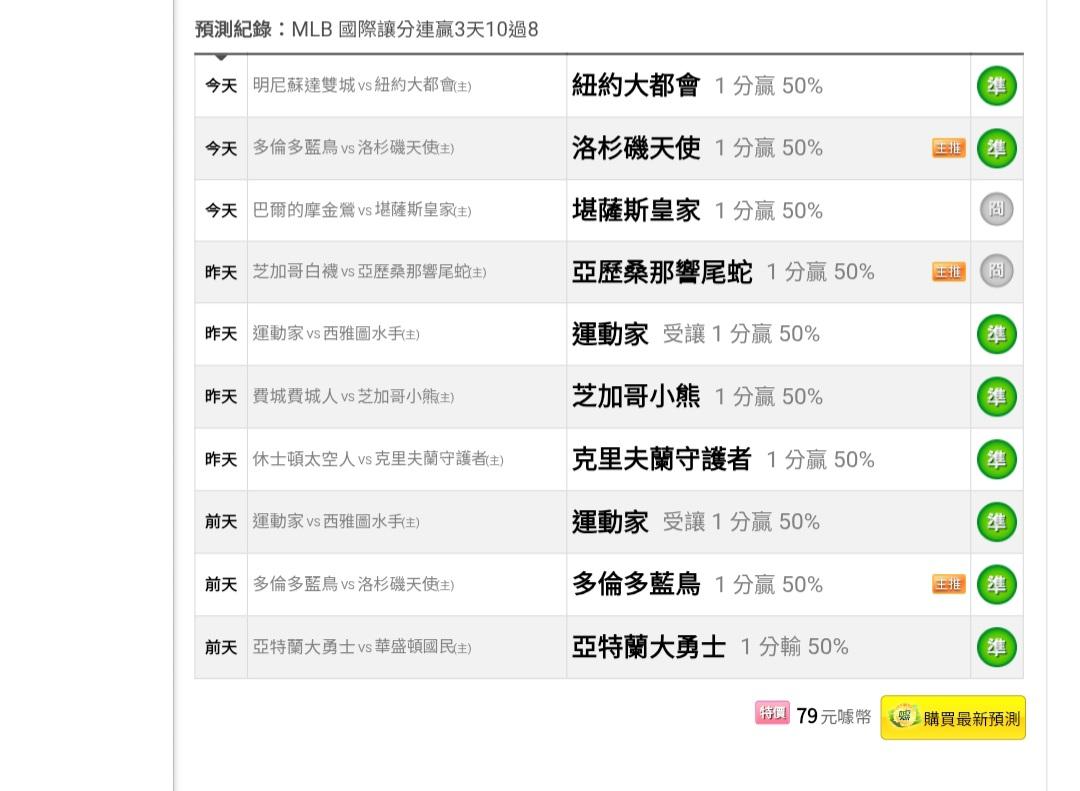Select the 芝加哥白襪 vs 亞歷桑那響尾蛇 matchup
The height and width of the screenshot is (791, 1080).
pos(369,272)
